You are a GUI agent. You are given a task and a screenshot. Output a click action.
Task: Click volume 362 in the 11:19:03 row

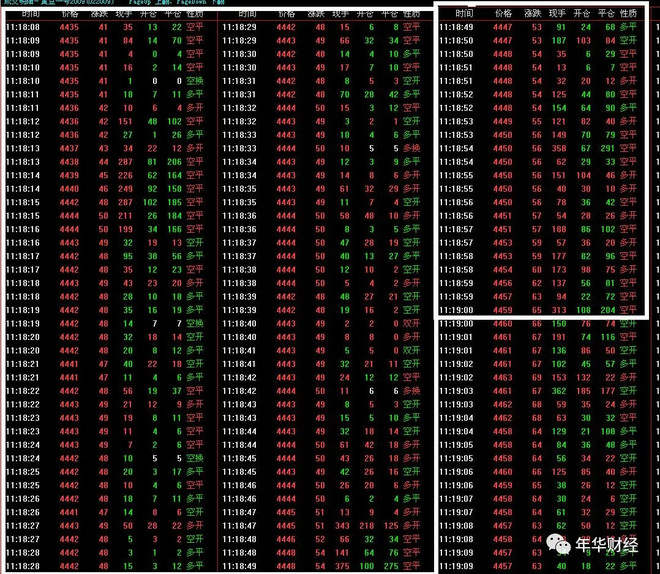pos(559,391)
